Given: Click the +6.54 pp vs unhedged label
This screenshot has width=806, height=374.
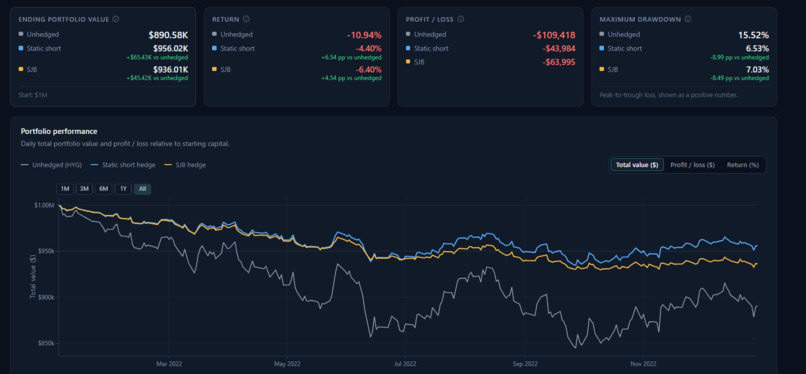Looking at the screenshot, I should pyautogui.click(x=352, y=58).
